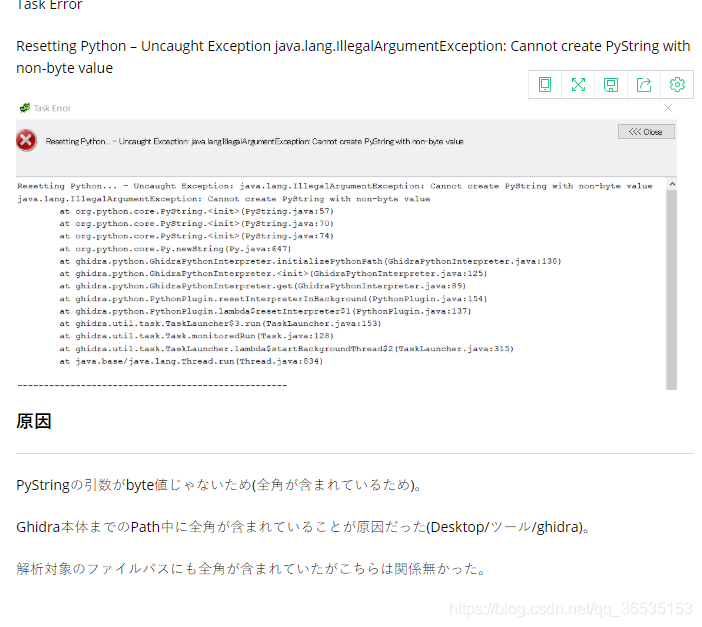
Task: Click the 'Resetting Python – Uncaught Exception' article heading
Action: 353,57
